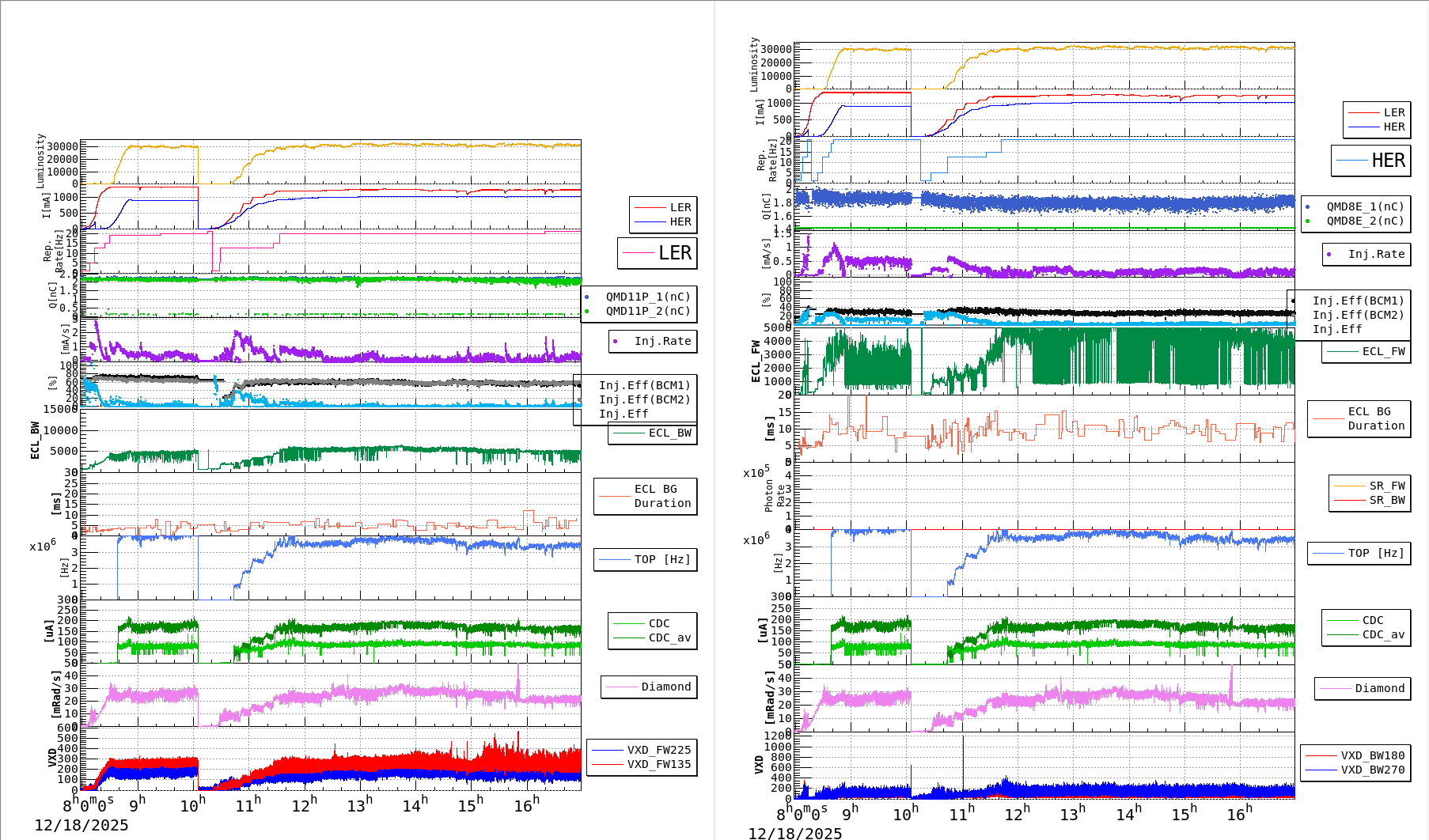Click Inj.Eff(BCM1) legend entry in right panel
Image resolution: width=1429 pixels, height=840 pixels.
[1357, 301]
